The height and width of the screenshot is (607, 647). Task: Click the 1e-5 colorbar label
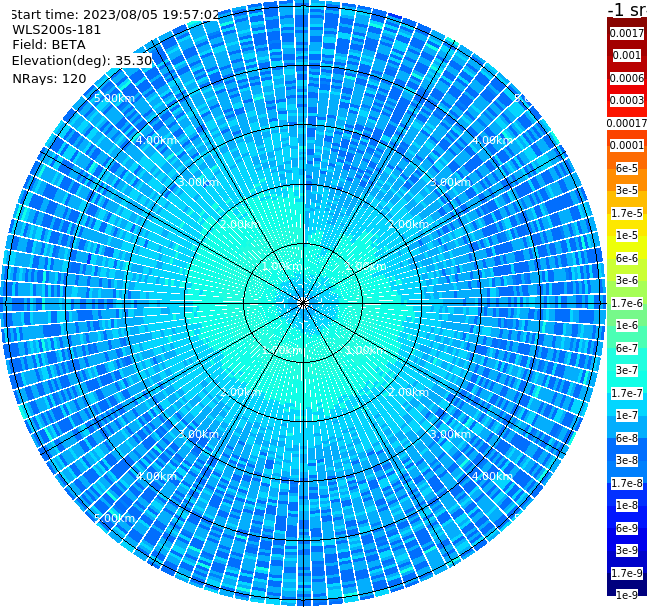(627, 235)
